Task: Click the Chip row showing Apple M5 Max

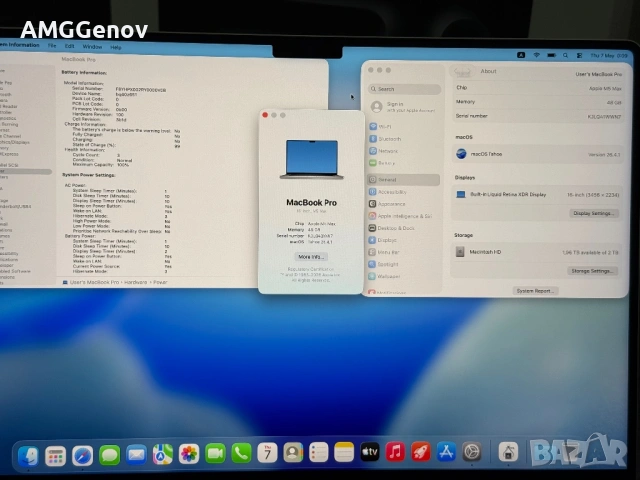Action: [539, 88]
